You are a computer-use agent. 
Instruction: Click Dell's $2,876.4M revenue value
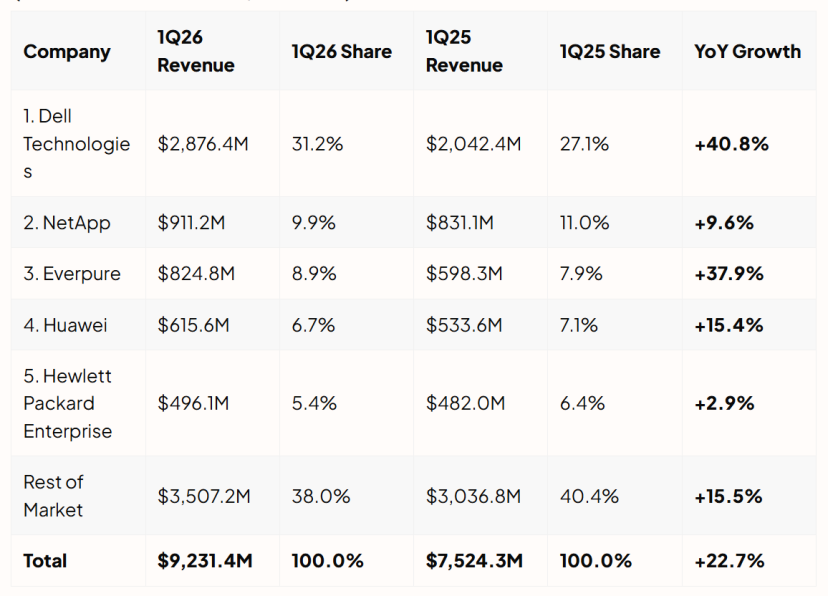203,144
